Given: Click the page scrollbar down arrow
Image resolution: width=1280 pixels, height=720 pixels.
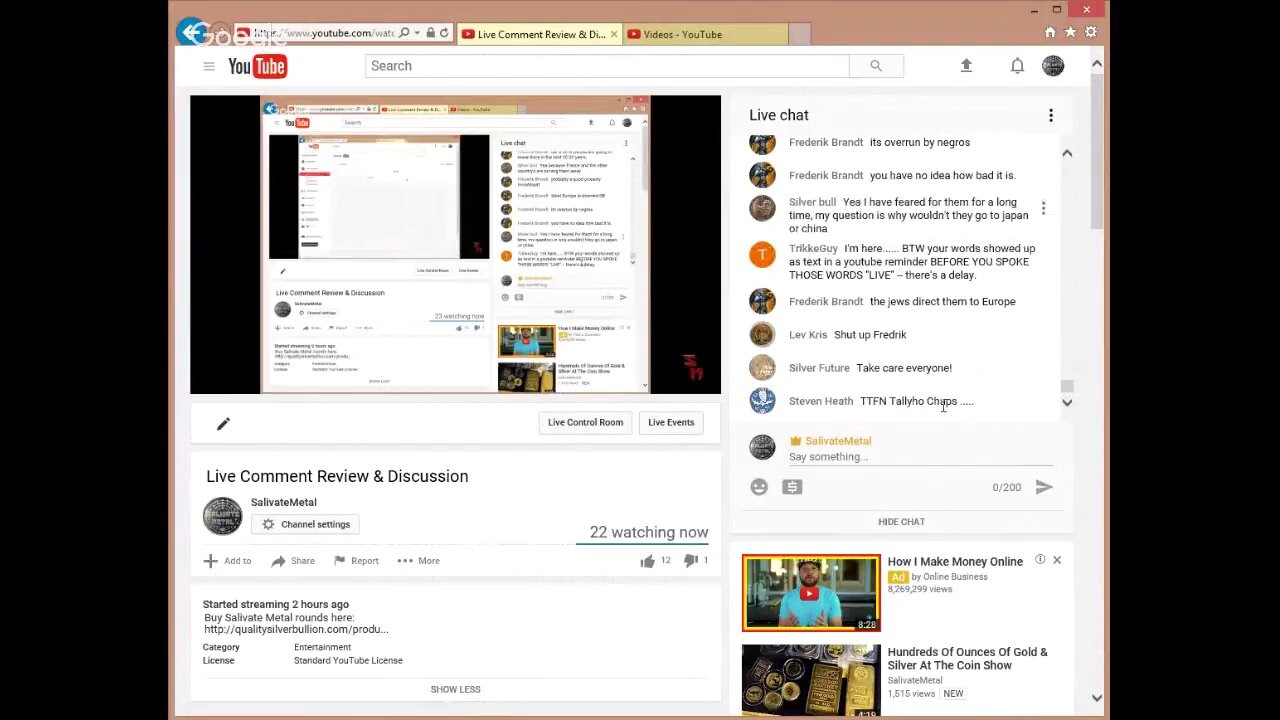Looking at the screenshot, I should [x=1097, y=698].
